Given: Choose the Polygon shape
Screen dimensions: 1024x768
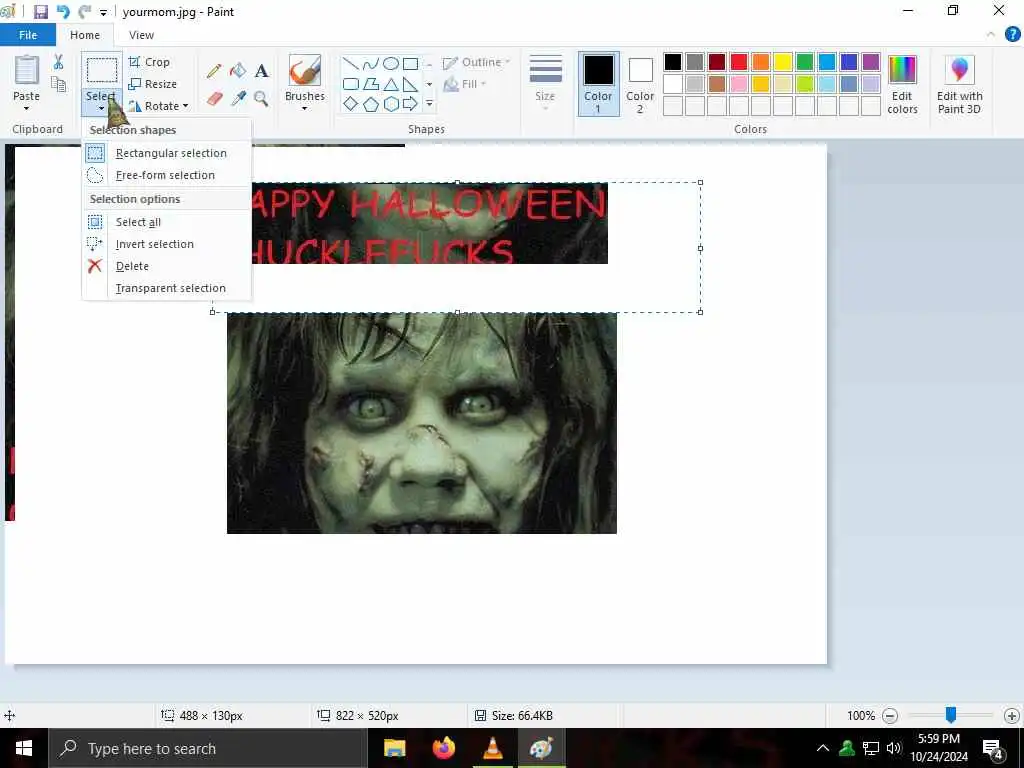Looking at the screenshot, I should (371, 84).
